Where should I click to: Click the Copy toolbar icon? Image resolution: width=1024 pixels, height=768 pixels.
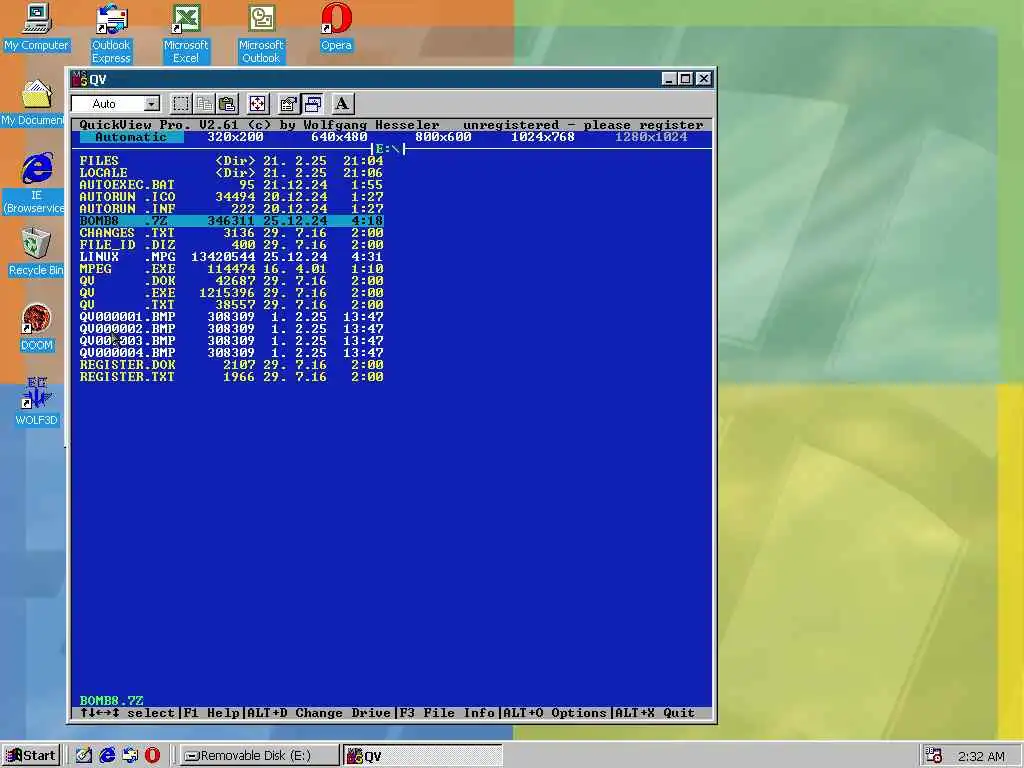coord(204,104)
